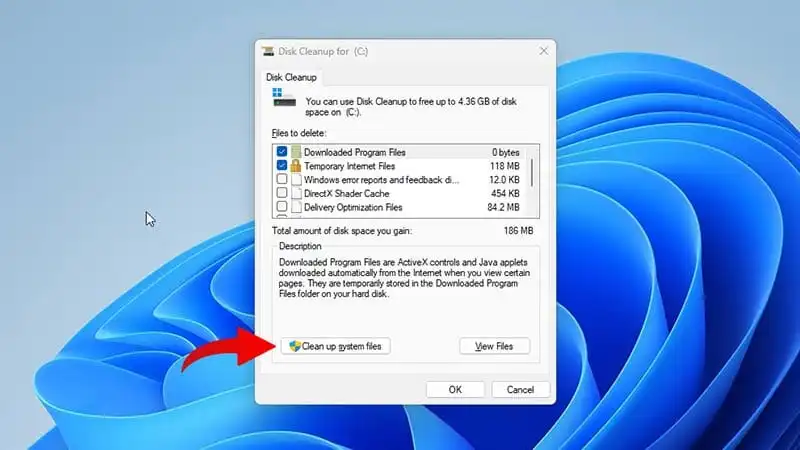Screen dimensions: 800x450
Task: Click the 186 MB total gain value
Action: click(518, 231)
